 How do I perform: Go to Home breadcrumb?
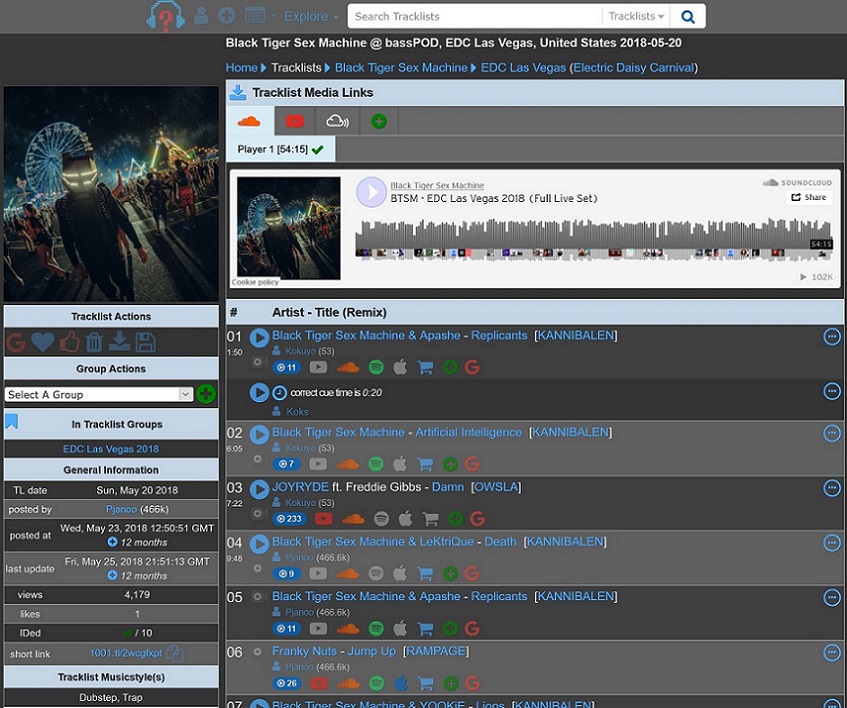pos(241,68)
